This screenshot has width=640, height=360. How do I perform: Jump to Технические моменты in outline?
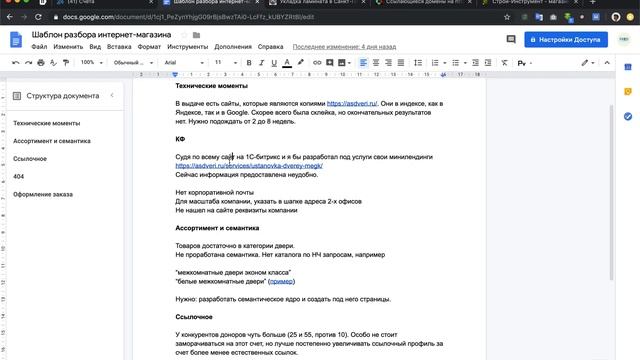(47, 123)
